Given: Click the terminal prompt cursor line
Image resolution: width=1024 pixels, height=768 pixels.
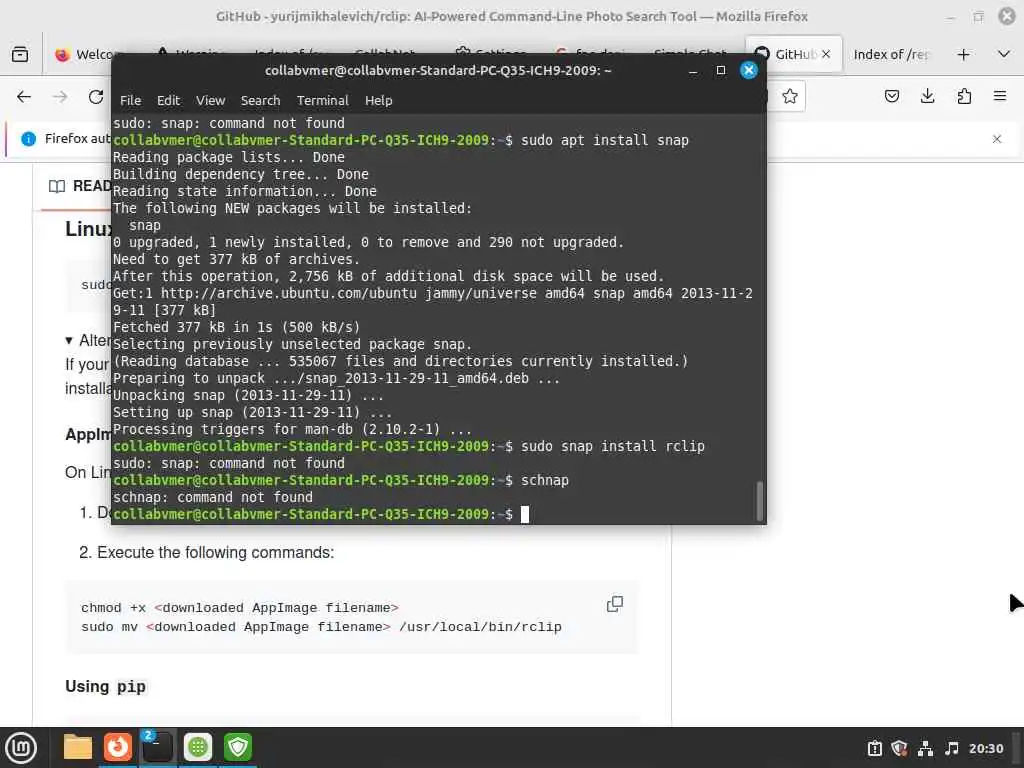Looking at the screenshot, I should tap(438, 515).
